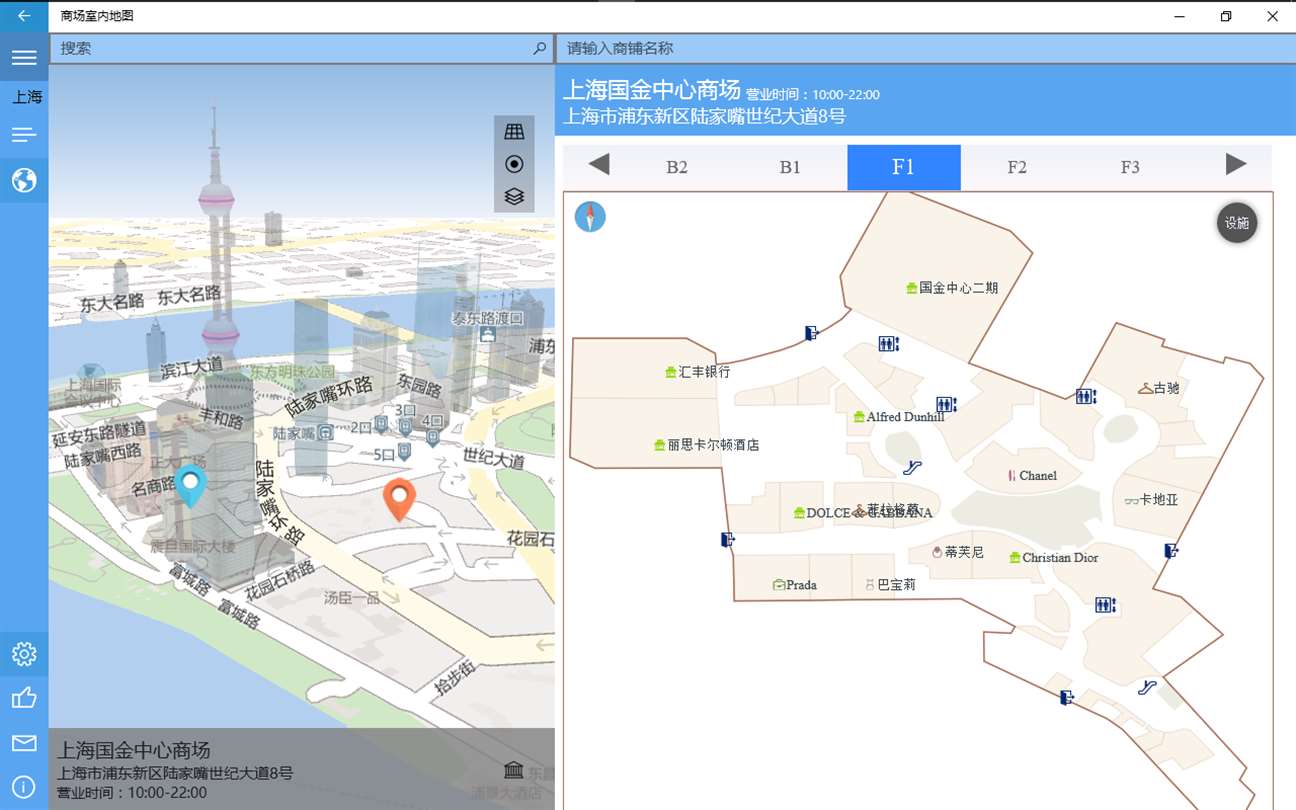Open settings gear in the sidebar
Image resolution: width=1296 pixels, height=810 pixels.
(24, 654)
